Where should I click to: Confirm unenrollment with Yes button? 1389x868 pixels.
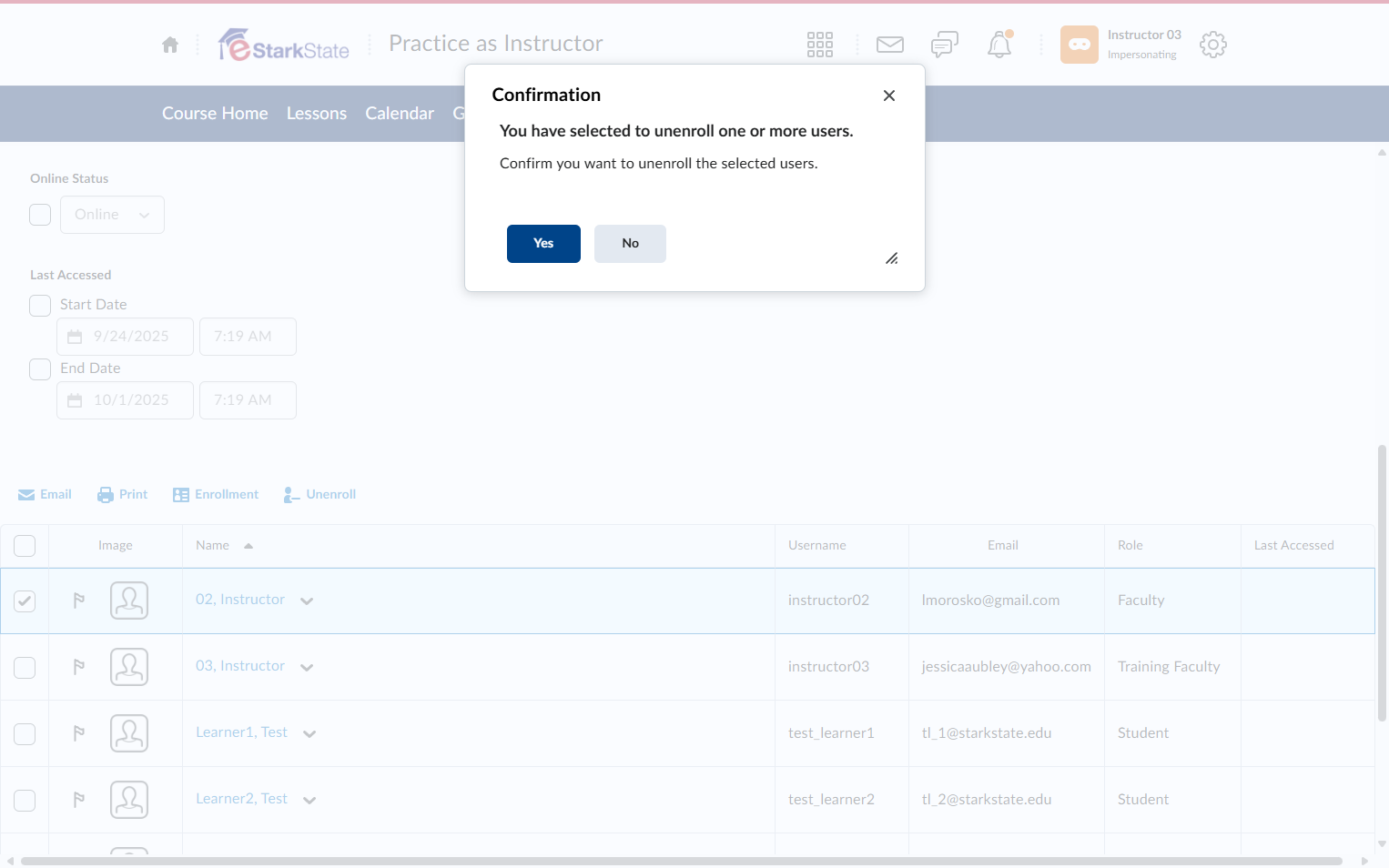click(543, 244)
